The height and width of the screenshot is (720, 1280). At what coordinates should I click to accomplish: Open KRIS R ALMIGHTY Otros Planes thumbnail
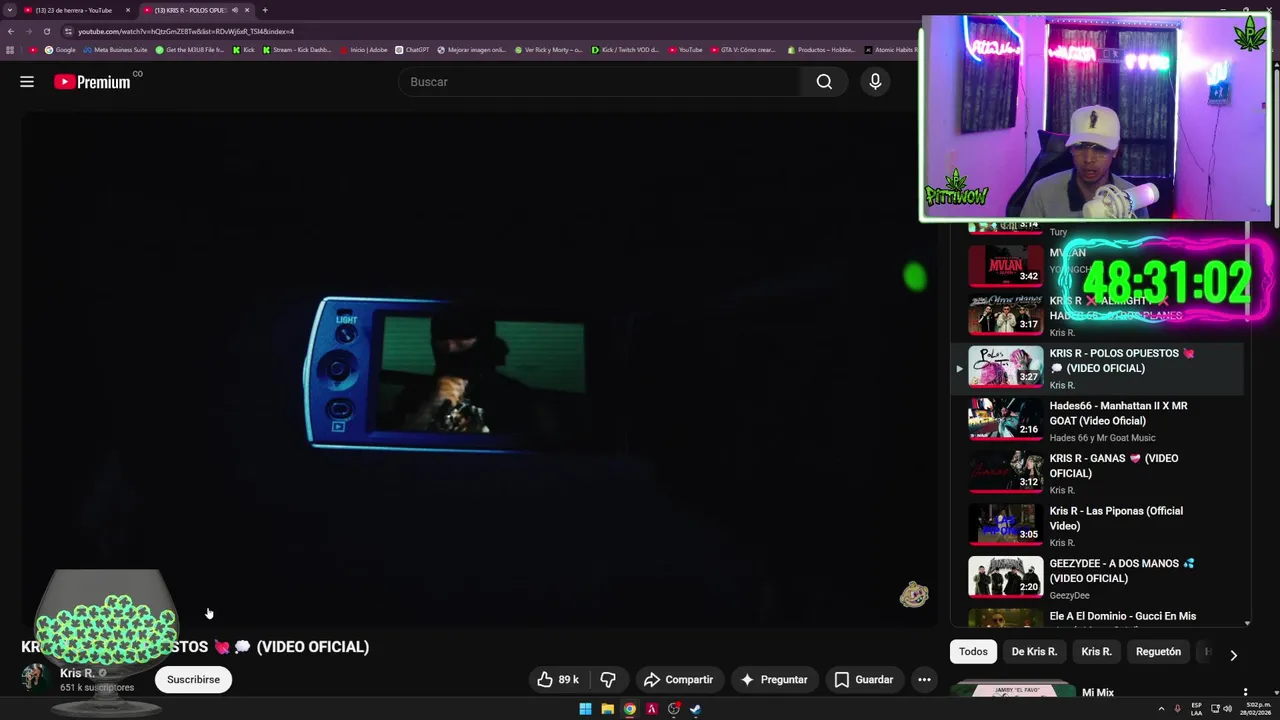pos(1006,313)
